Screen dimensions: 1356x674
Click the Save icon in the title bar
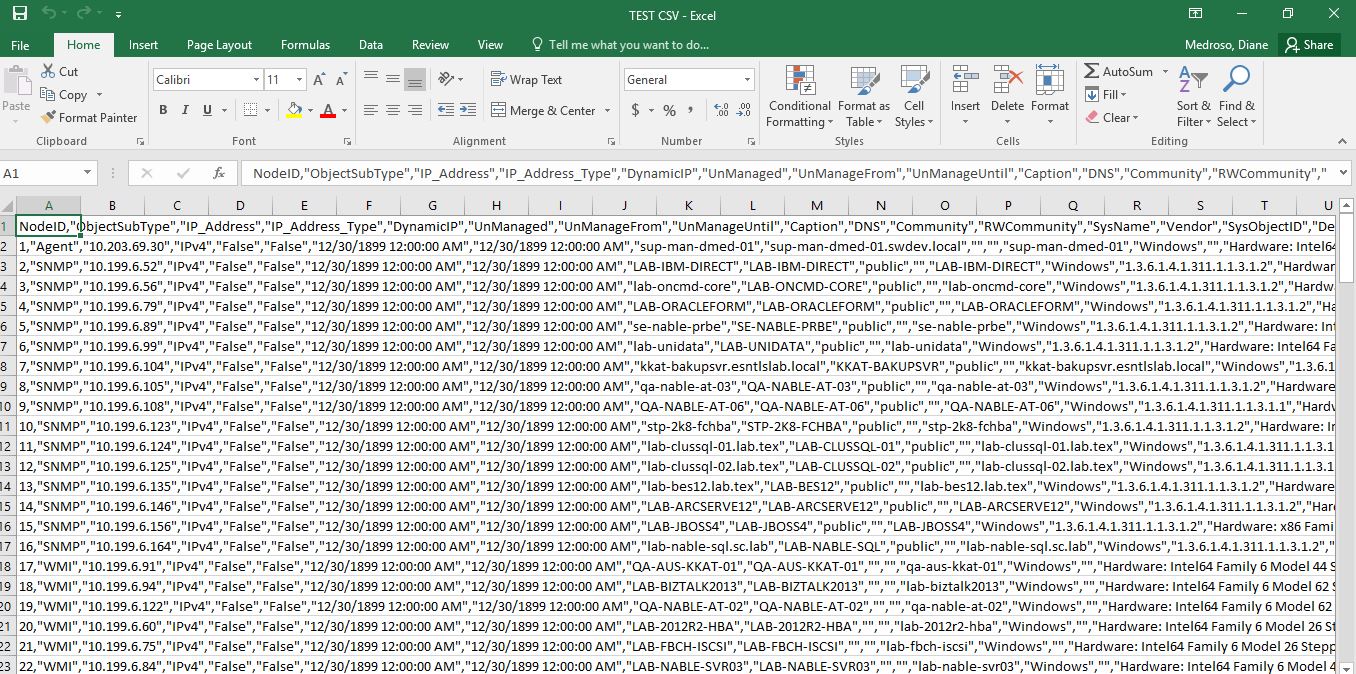click(19, 14)
